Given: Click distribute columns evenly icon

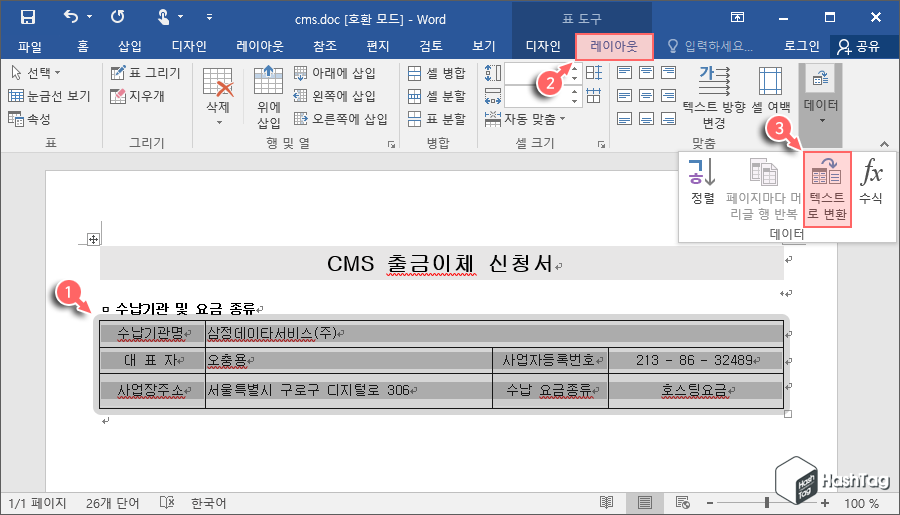Looking at the screenshot, I should tap(594, 96).
